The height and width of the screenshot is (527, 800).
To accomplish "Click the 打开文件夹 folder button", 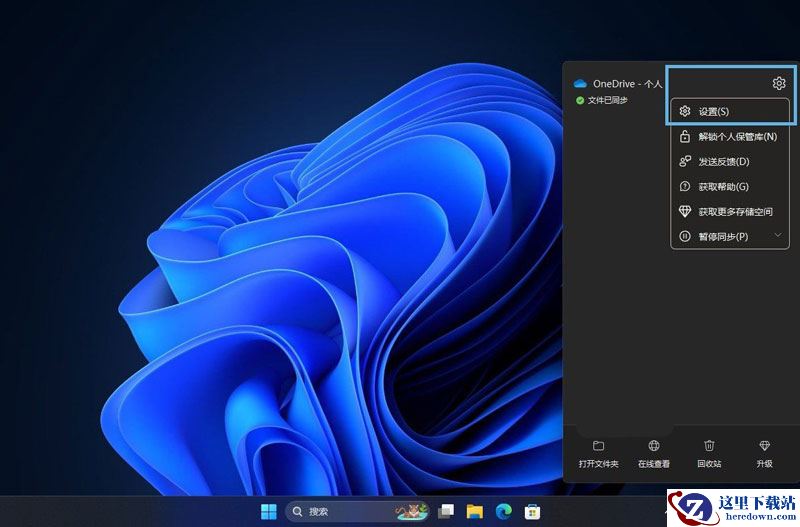I will 598,454.
